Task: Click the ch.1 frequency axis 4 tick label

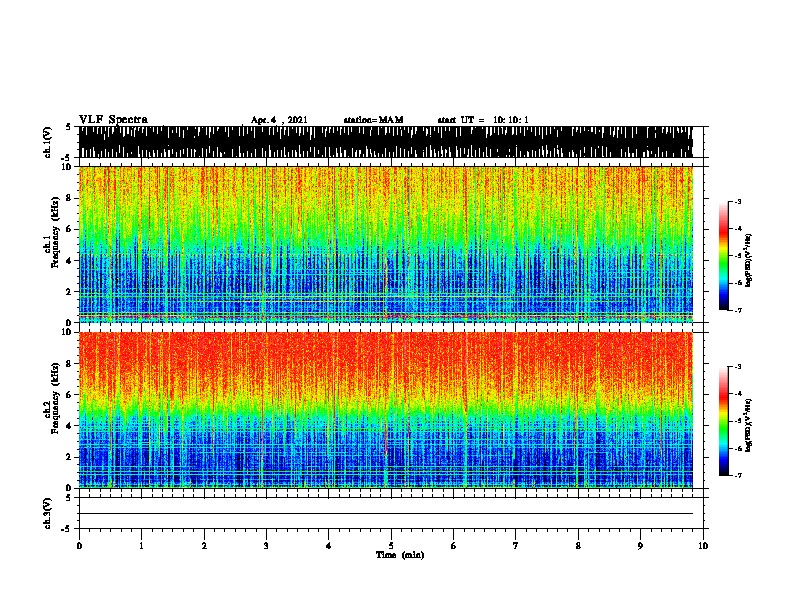Action: point(70,260)
